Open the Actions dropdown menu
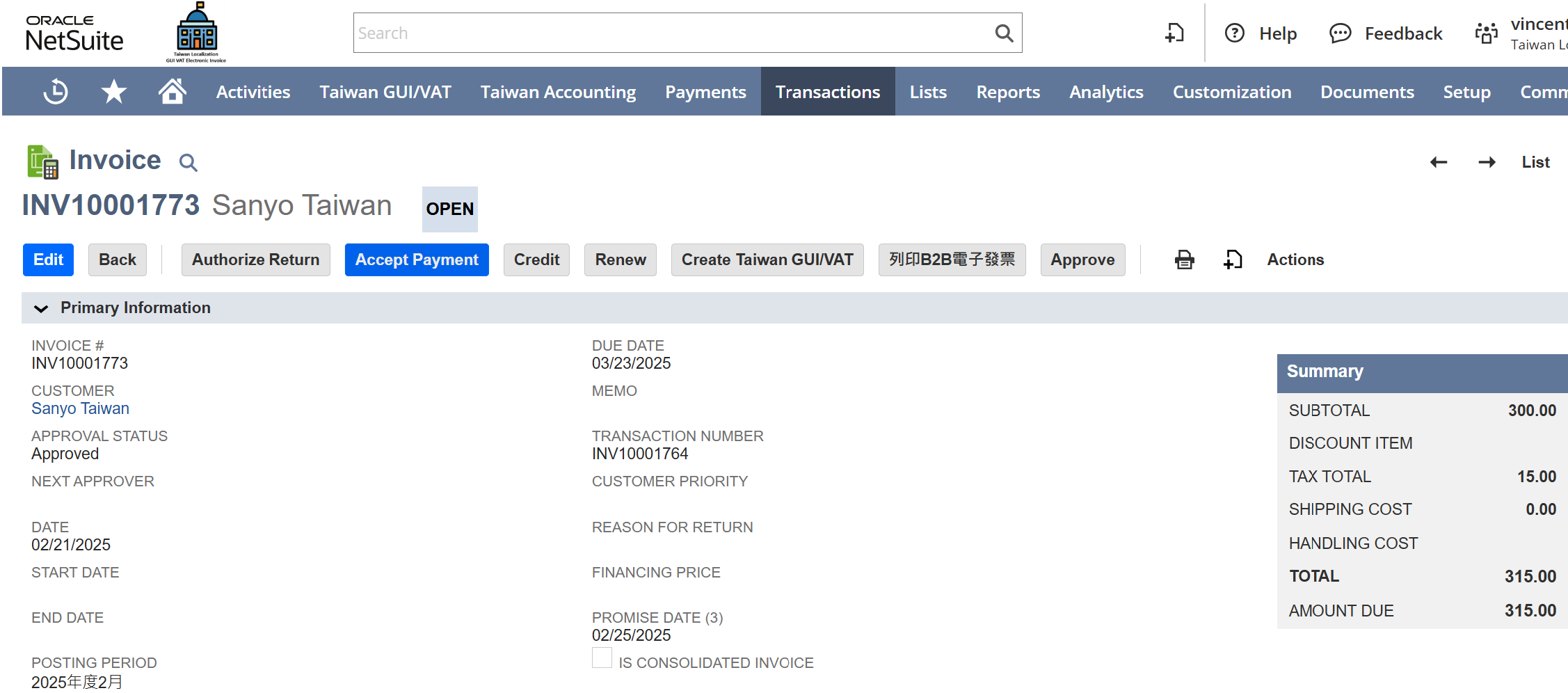This screenshot has height=693, width=1568. pyautogui.click(x=1295, y=260)
